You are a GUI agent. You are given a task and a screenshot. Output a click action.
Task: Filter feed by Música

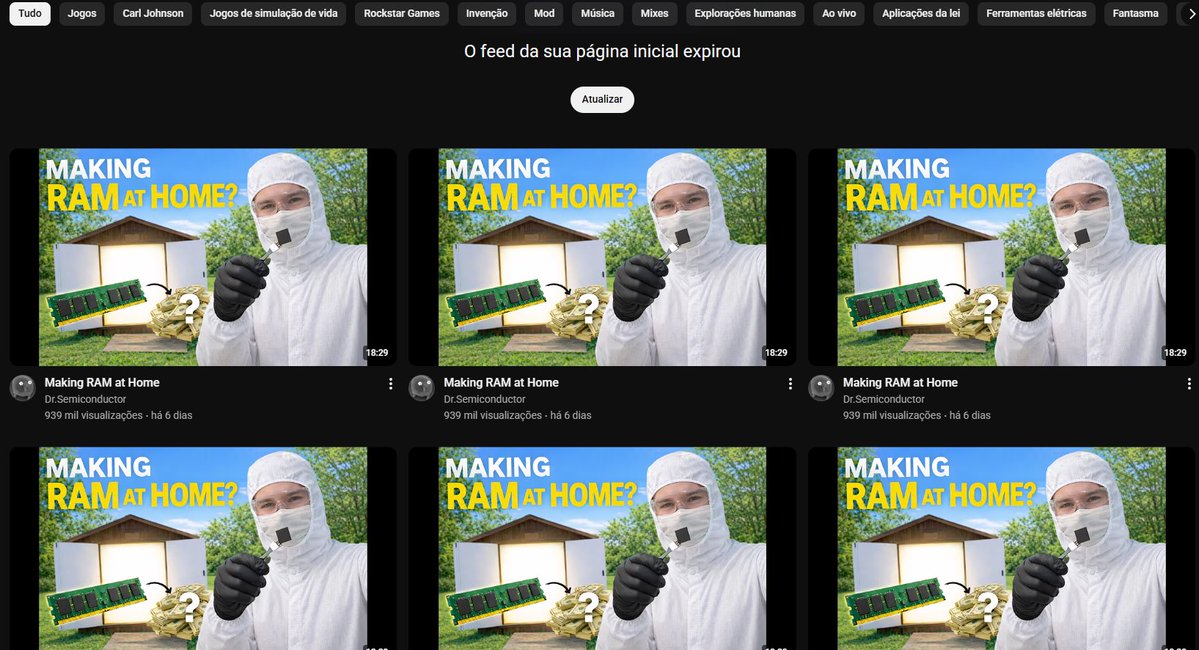598,14
